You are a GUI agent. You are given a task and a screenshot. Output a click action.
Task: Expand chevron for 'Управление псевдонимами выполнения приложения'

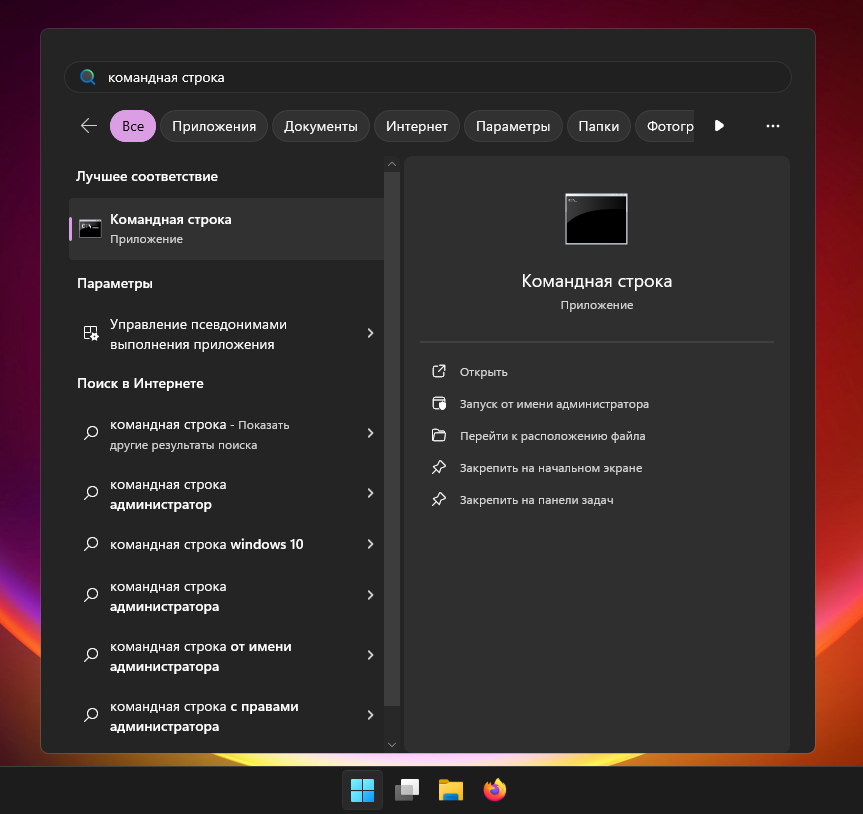pyautogui.click(x=370, y=333)
